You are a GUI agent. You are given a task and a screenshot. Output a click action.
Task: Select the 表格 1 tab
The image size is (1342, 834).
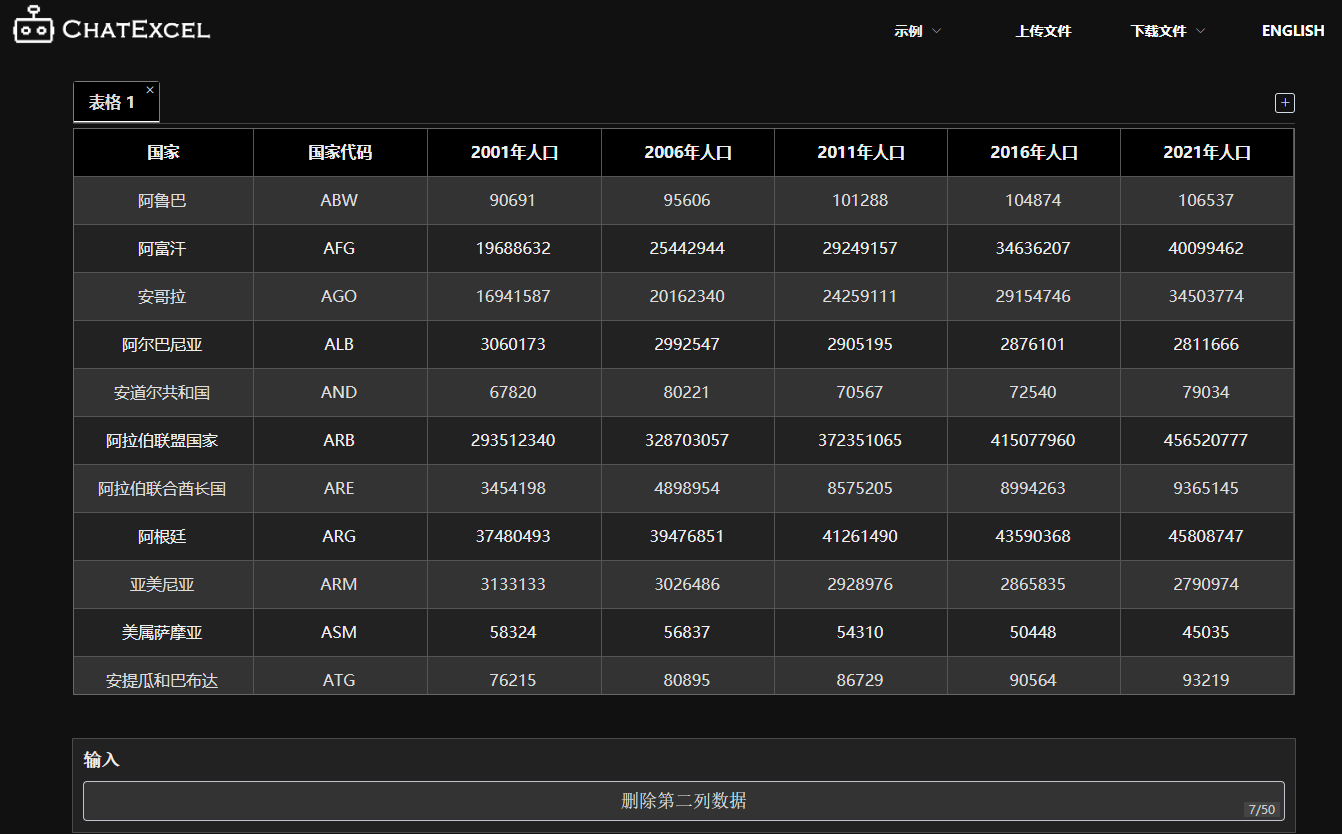(111, 103)
